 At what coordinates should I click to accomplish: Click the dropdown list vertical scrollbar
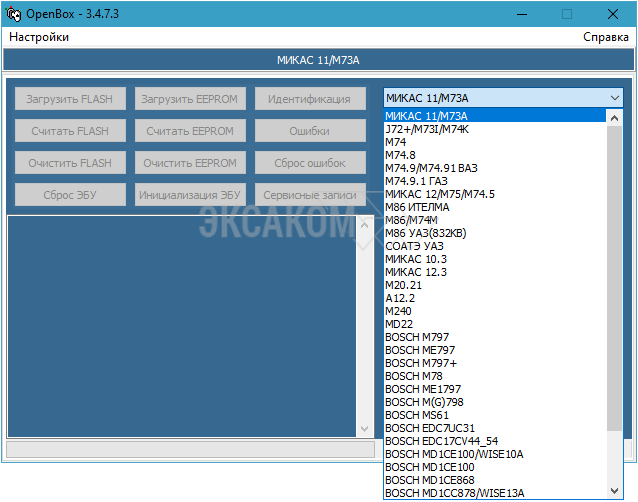(x=615, y=300)
